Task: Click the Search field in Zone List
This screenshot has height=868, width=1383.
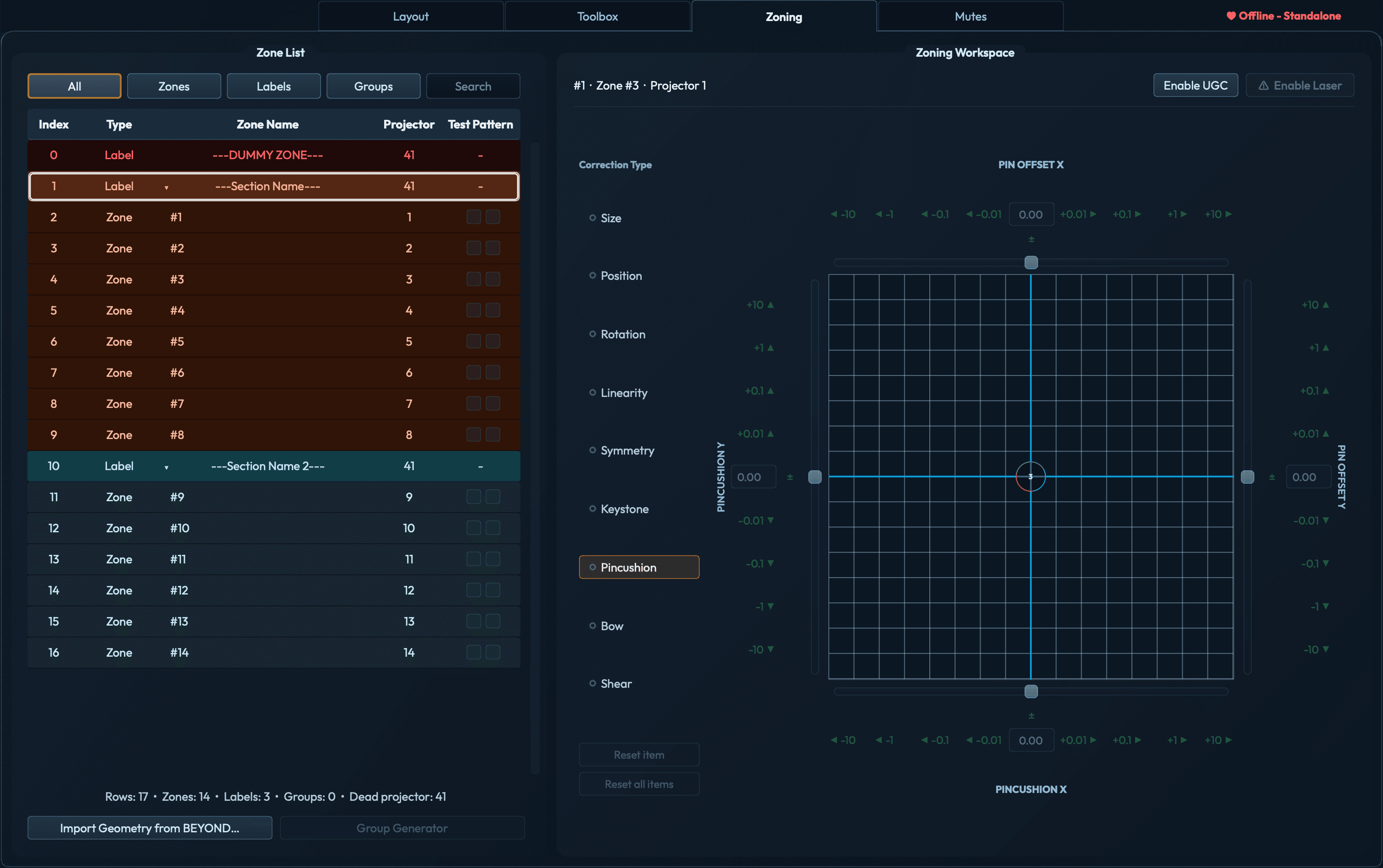Action: 473,86
